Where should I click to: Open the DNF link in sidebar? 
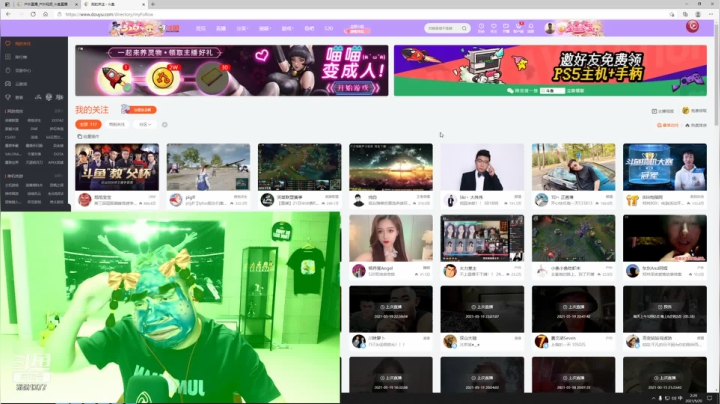point(34,129)
